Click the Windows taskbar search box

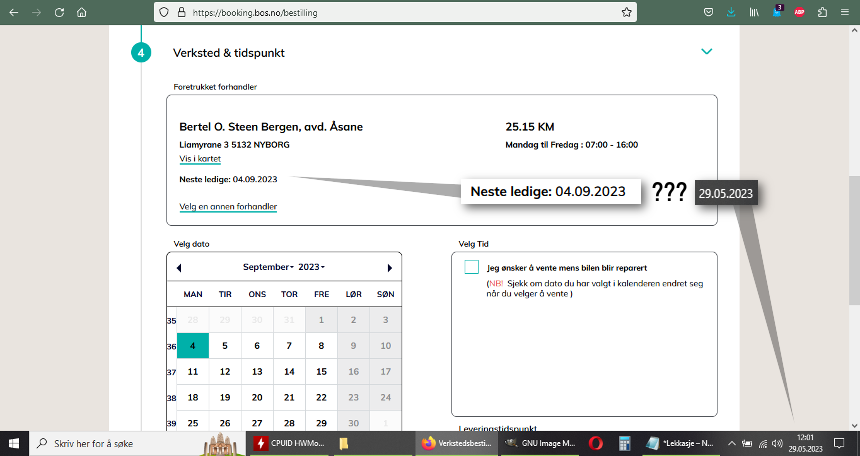[137, 443]
